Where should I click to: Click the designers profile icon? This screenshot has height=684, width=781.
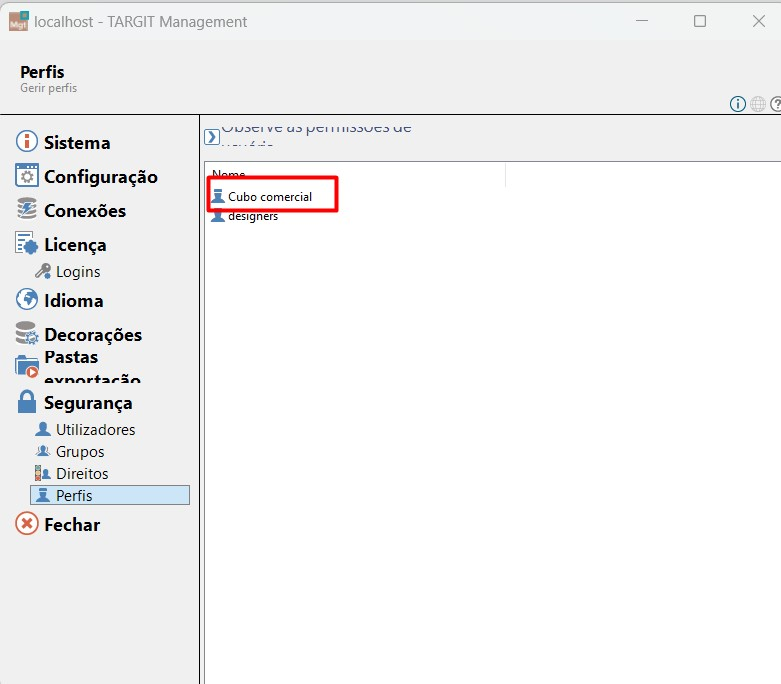(x=218, y=216)
